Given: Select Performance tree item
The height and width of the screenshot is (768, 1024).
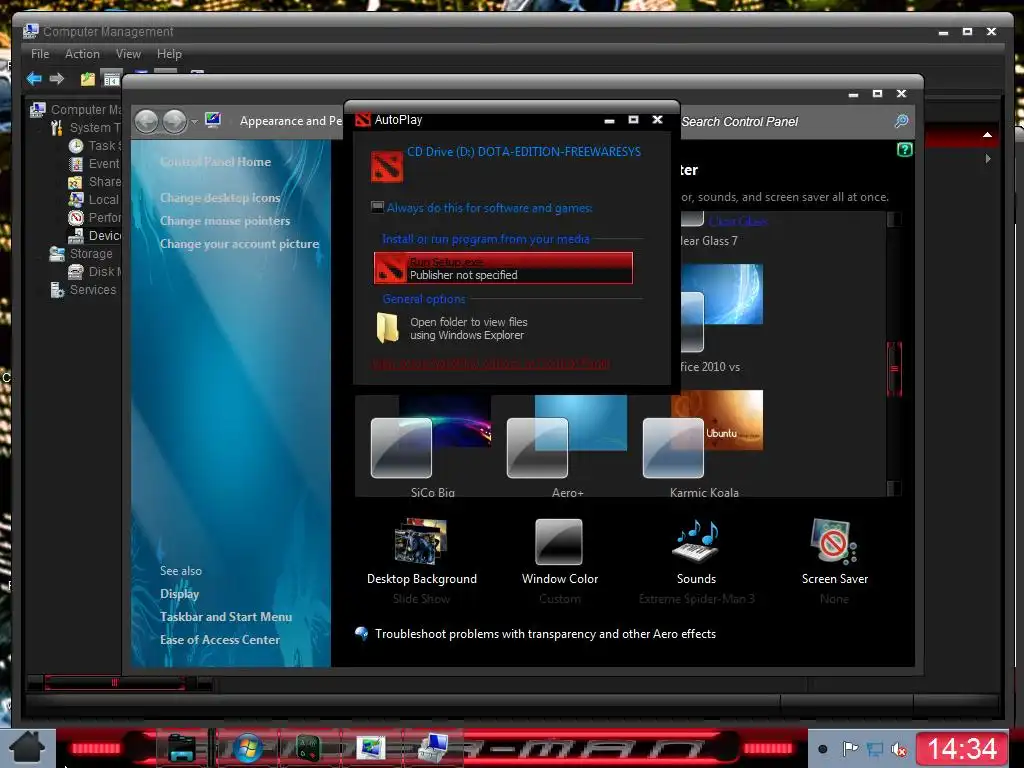Looking at the screenshot, I should coord(104,217).
